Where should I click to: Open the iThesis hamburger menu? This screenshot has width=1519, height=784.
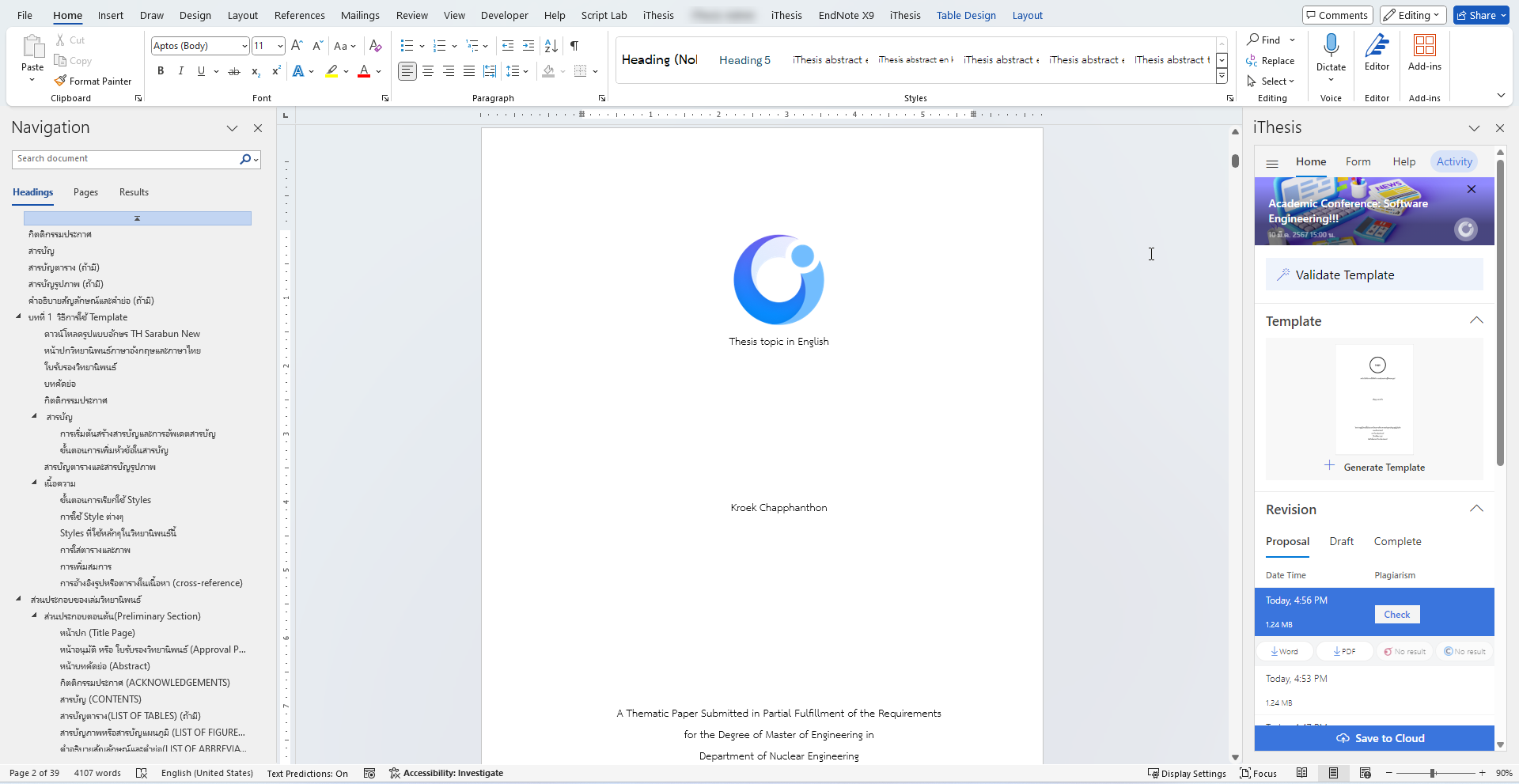pos(1272,164)
